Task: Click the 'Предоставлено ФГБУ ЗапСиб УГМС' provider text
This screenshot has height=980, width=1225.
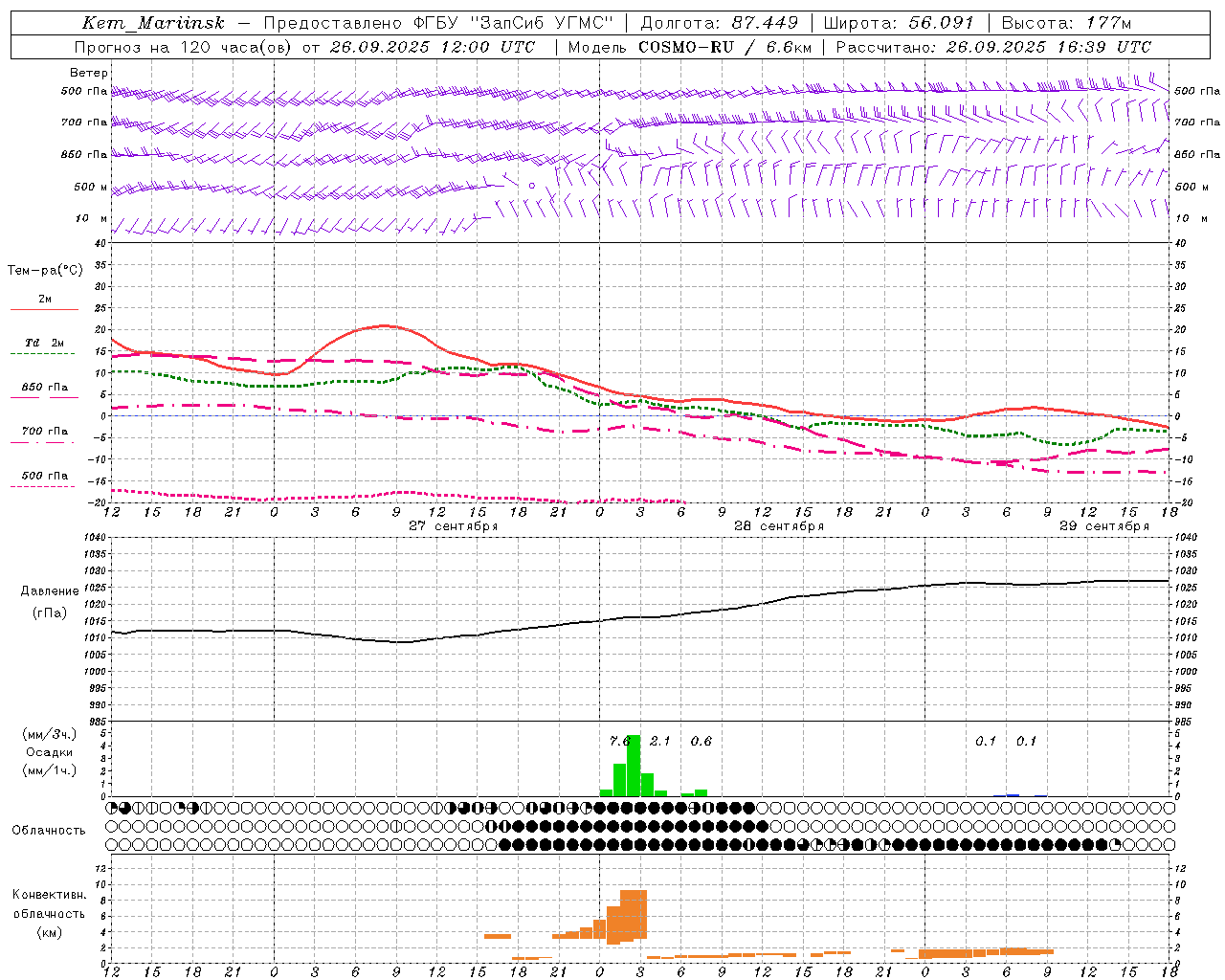Action: coord(437,23)
